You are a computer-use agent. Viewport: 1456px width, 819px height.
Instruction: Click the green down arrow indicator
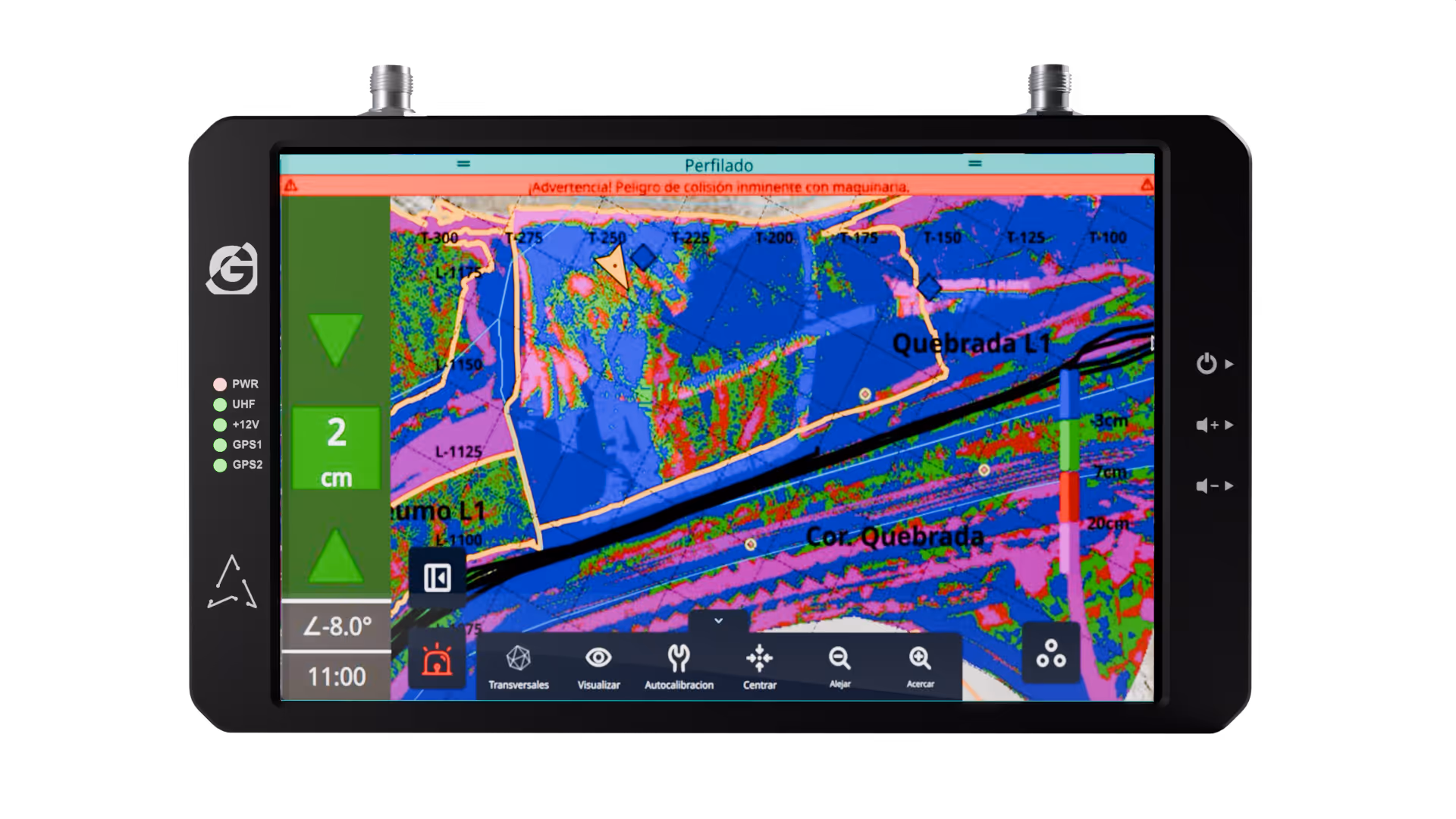(336, 340)
